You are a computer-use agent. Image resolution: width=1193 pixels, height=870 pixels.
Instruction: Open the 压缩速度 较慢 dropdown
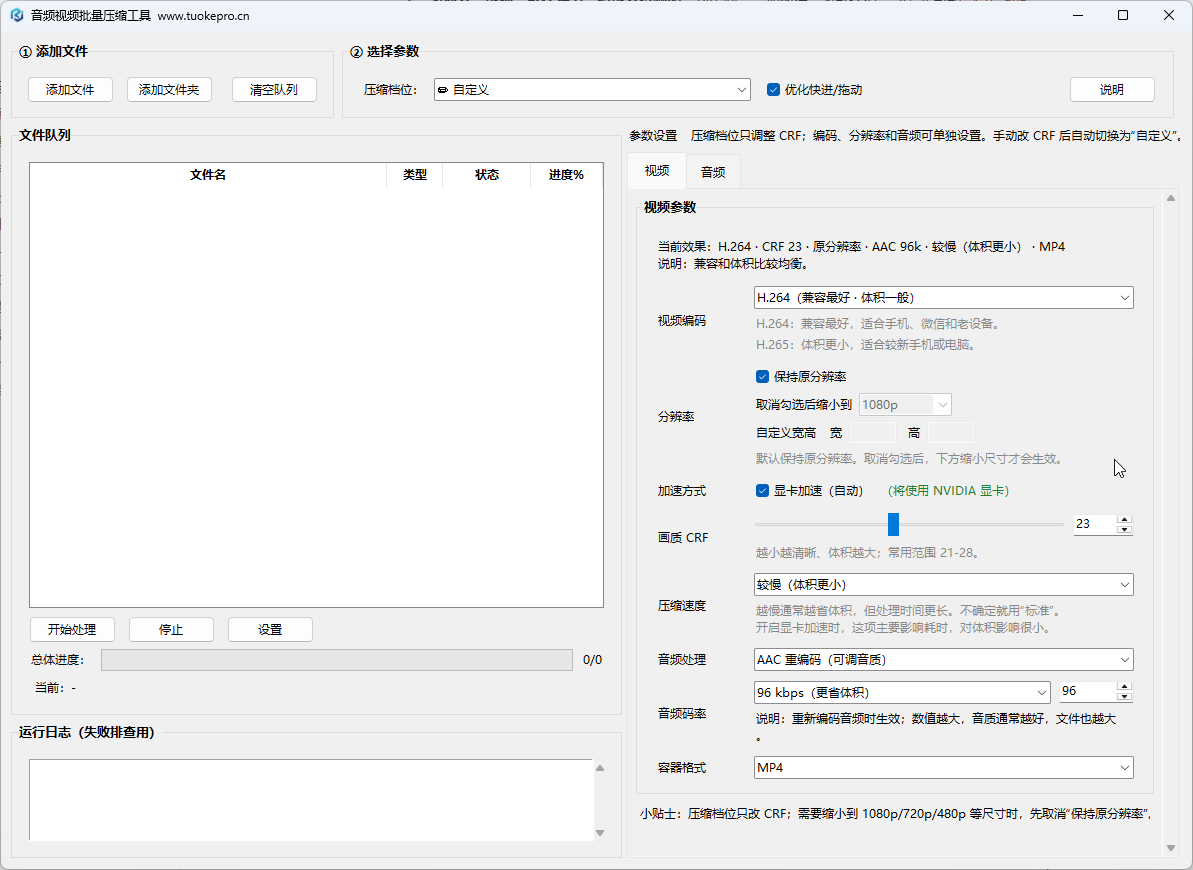tap(943, 585)
